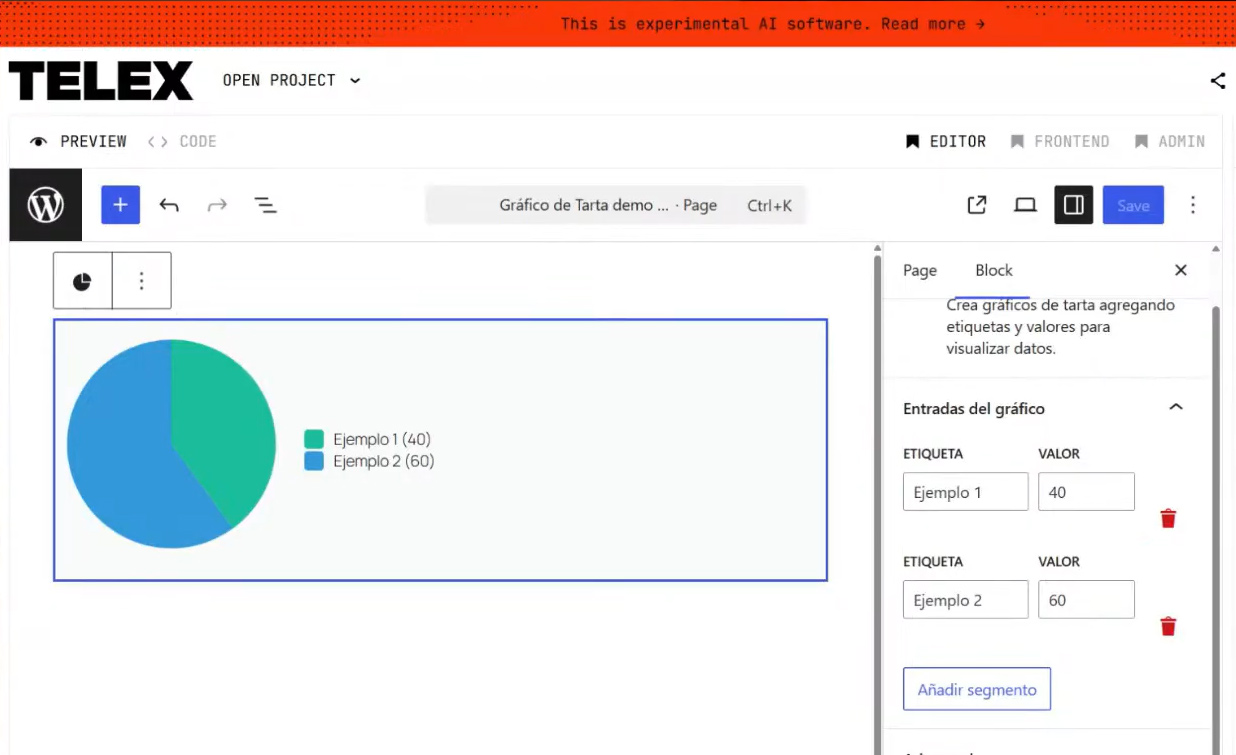Click the share icon in header

(x=1217, y=81)
